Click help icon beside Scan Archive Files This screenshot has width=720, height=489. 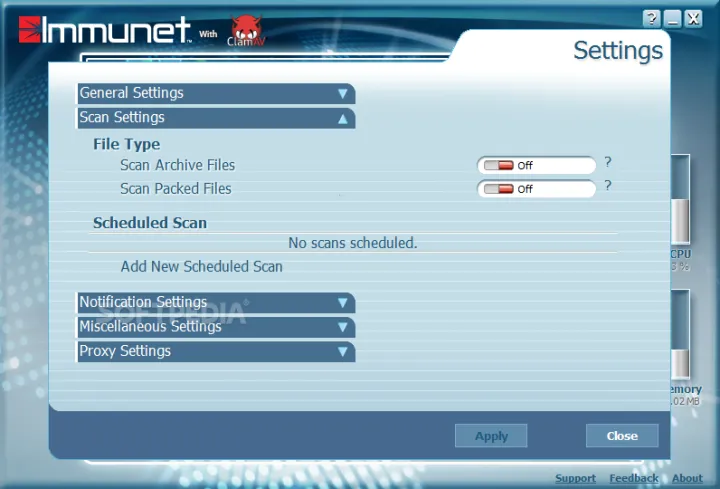[608, 162]
